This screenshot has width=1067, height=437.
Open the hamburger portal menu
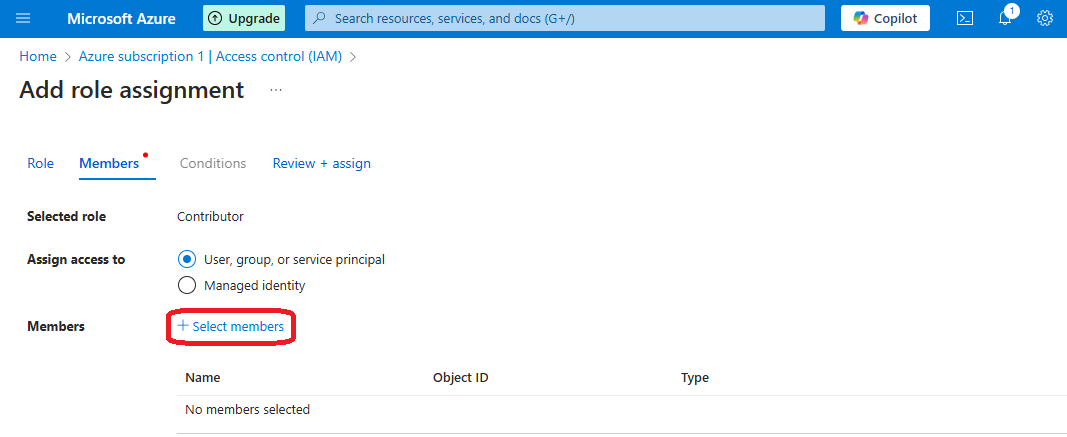tap(24, 18)
